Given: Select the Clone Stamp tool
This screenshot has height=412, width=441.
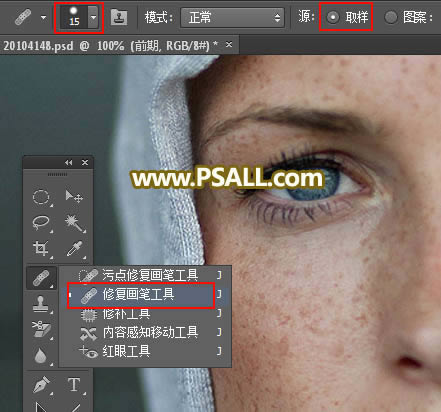Looking at the screenshot, I should [41, 304].
